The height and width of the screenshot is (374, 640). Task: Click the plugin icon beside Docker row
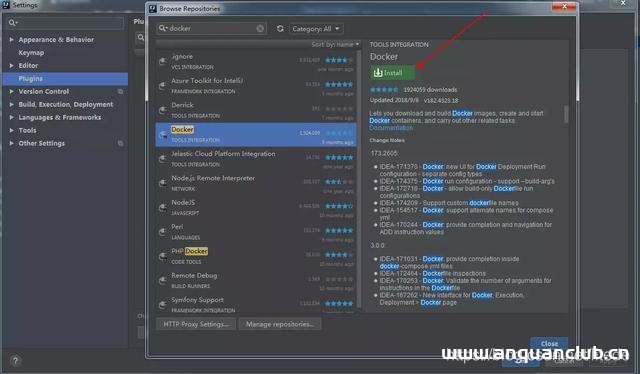point(162,135)
